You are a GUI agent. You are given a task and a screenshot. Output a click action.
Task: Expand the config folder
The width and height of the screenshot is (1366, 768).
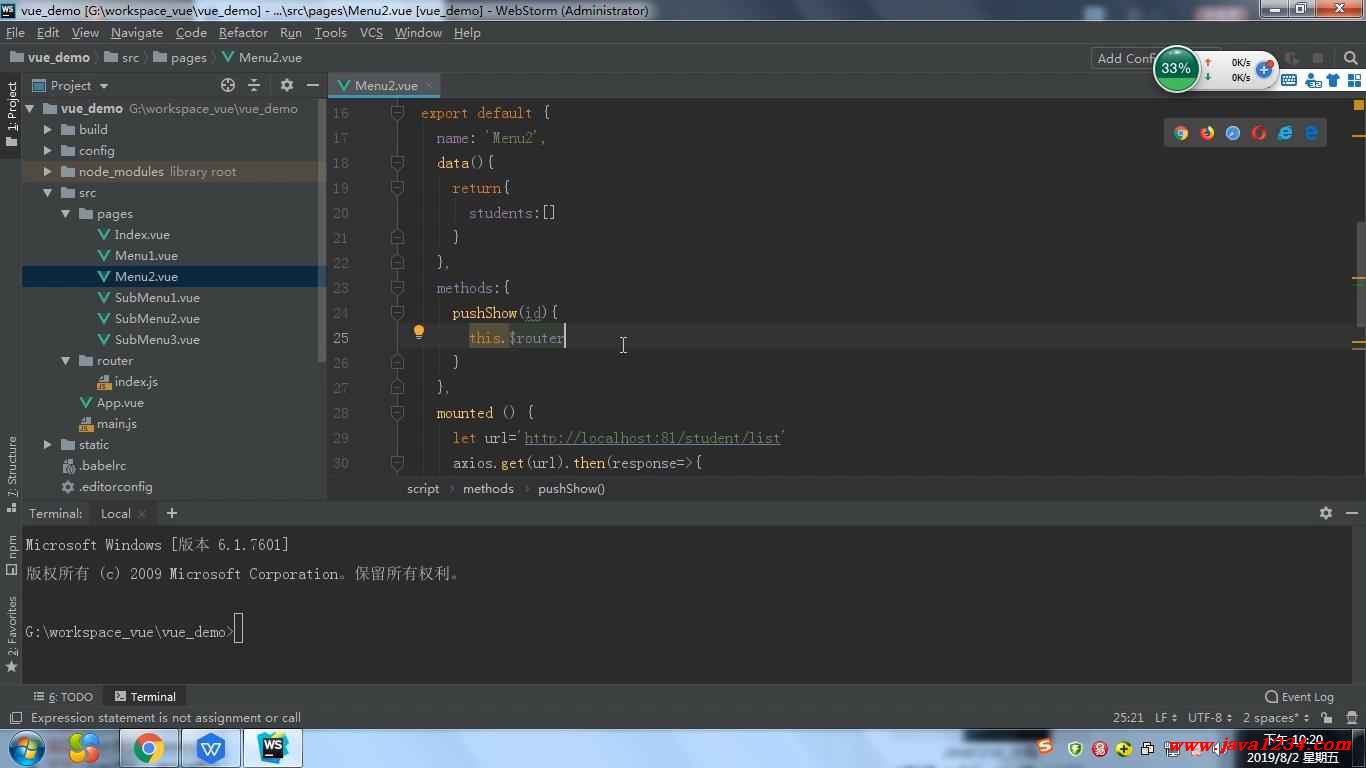click(x=47, y=150)
